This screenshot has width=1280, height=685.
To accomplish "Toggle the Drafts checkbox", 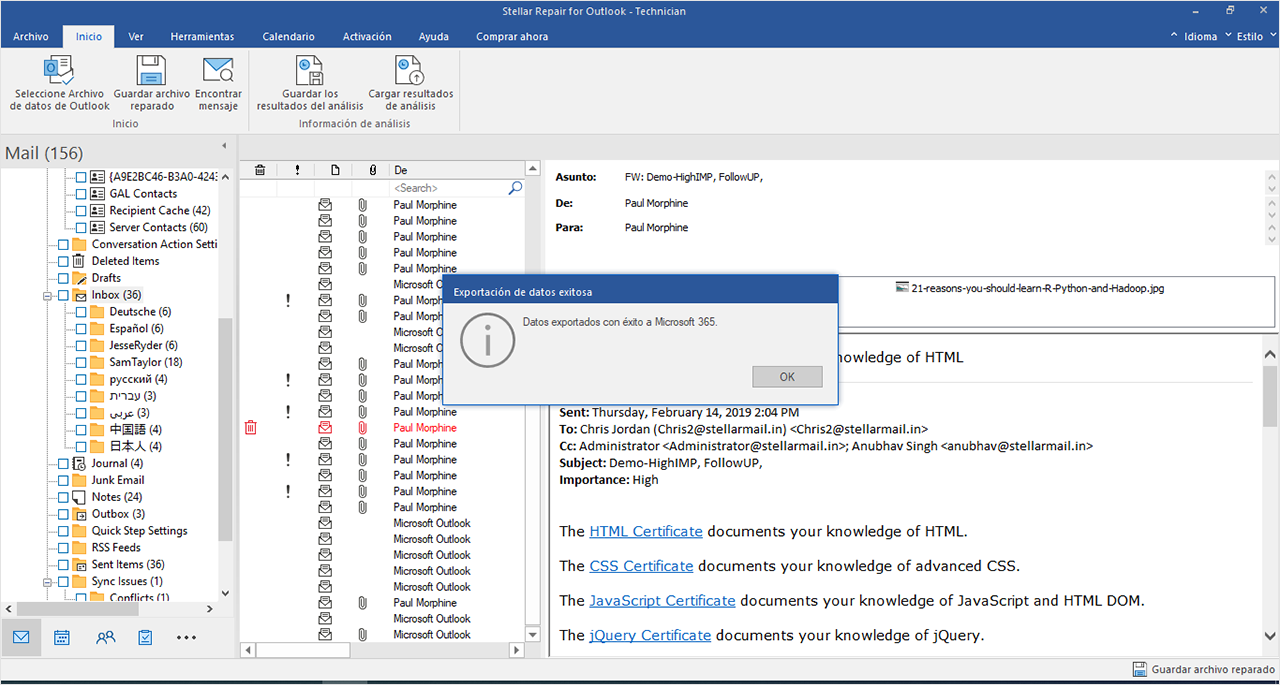I will (x=64, y=278).
